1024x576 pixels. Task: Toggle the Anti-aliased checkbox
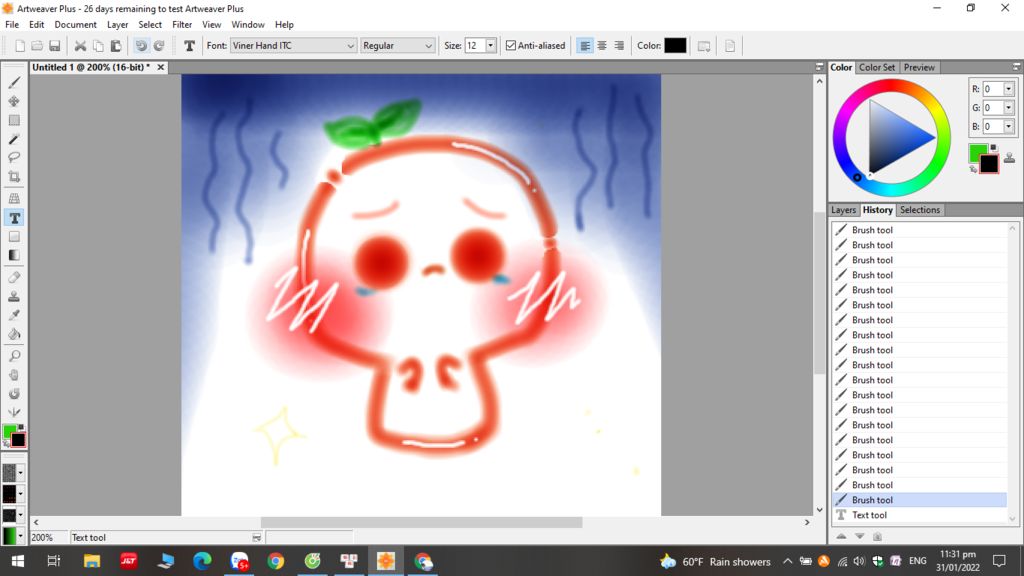pos(511,46)
